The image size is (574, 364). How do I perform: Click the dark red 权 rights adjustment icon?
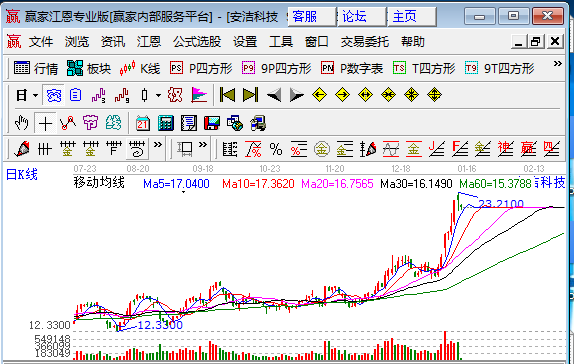pyautogui.click(x=175, y=95)
